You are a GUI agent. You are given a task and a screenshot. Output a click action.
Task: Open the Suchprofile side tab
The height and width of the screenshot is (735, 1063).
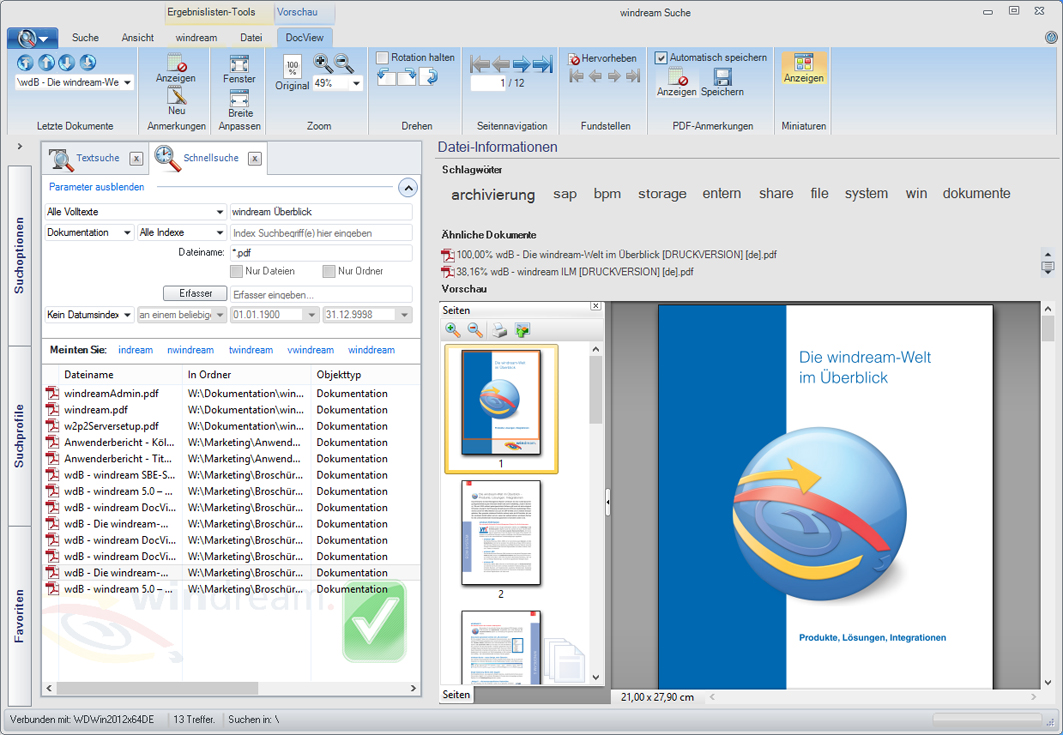coord(19,436)
